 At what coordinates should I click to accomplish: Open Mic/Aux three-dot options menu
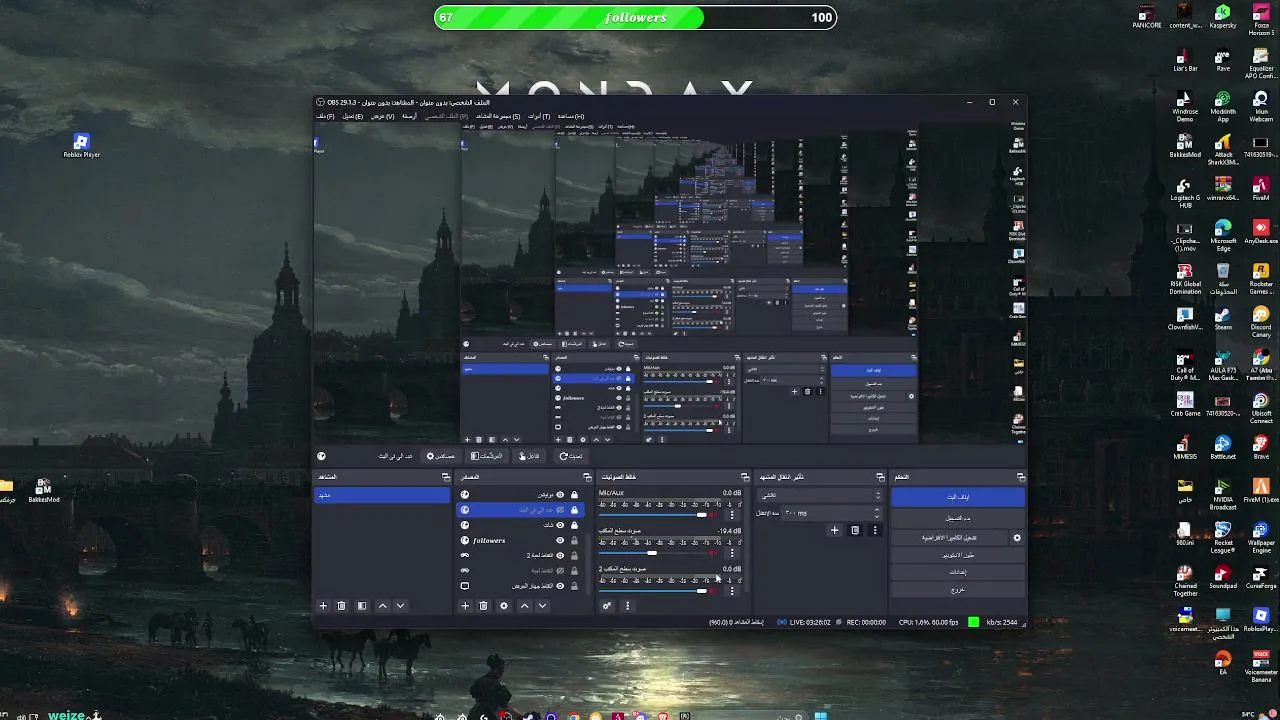pyautogui.click(x=732, y=515)
